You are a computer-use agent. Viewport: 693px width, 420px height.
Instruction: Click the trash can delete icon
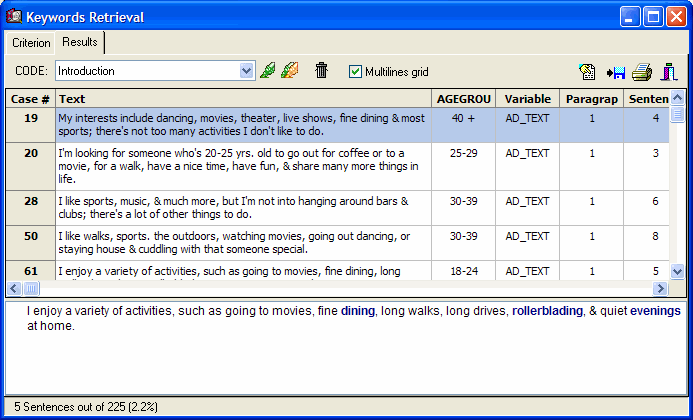pyautogui.click(x=321, y=71)
